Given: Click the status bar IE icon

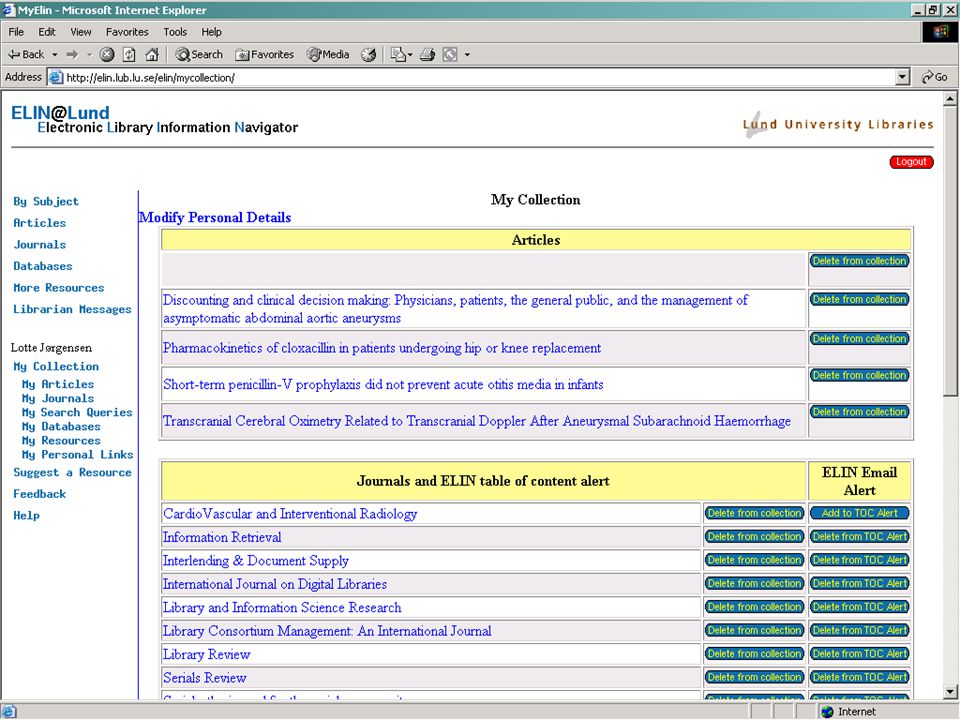Looking at the screenshot, I should click(x=9, y=711).
